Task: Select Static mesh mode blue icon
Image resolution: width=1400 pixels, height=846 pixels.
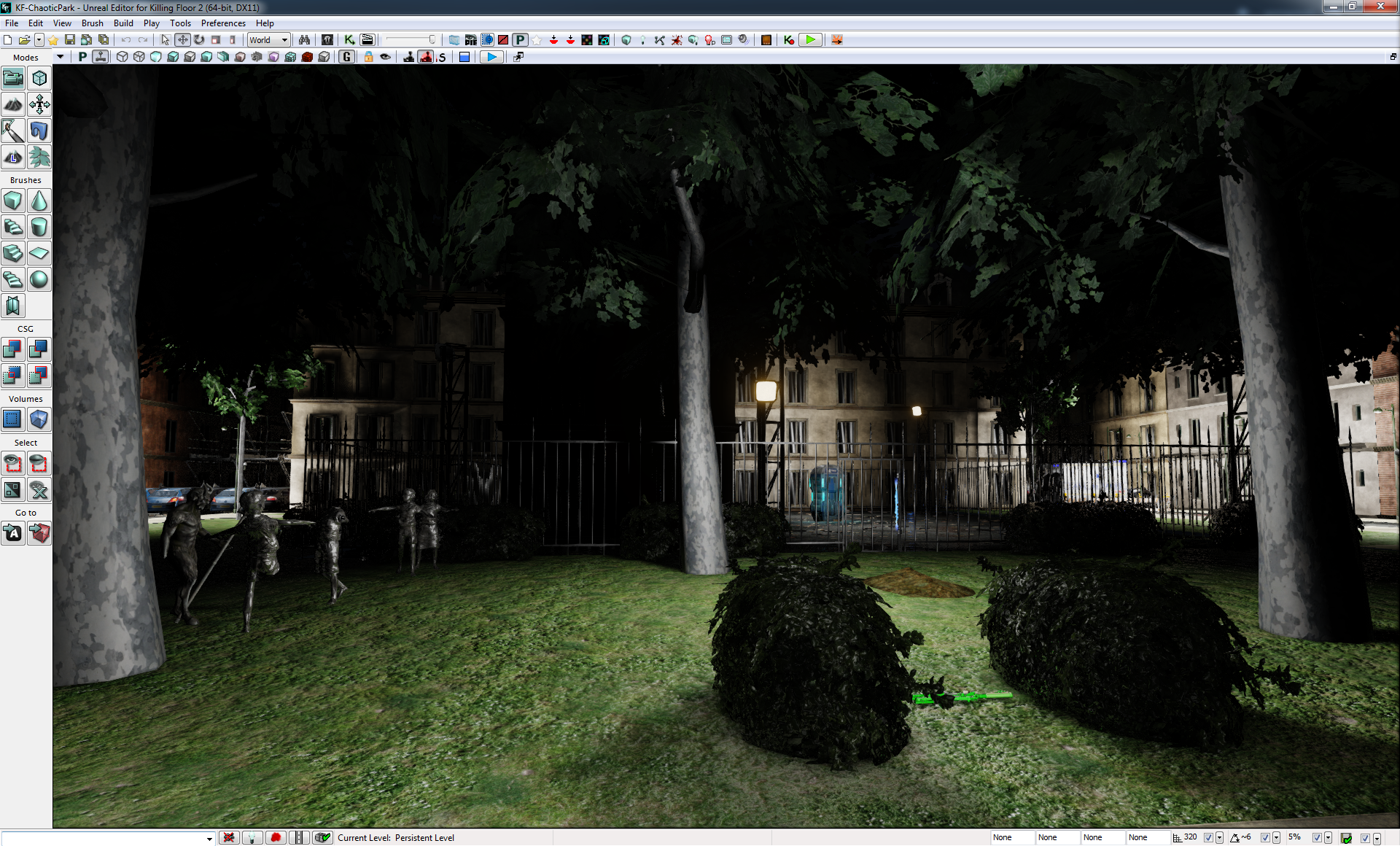Action: (x=39, y=131)
